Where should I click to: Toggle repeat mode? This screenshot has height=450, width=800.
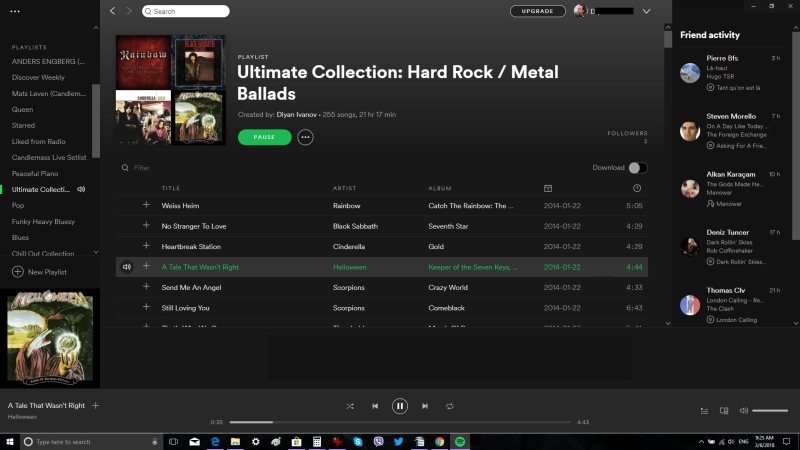tap(449, 406)
